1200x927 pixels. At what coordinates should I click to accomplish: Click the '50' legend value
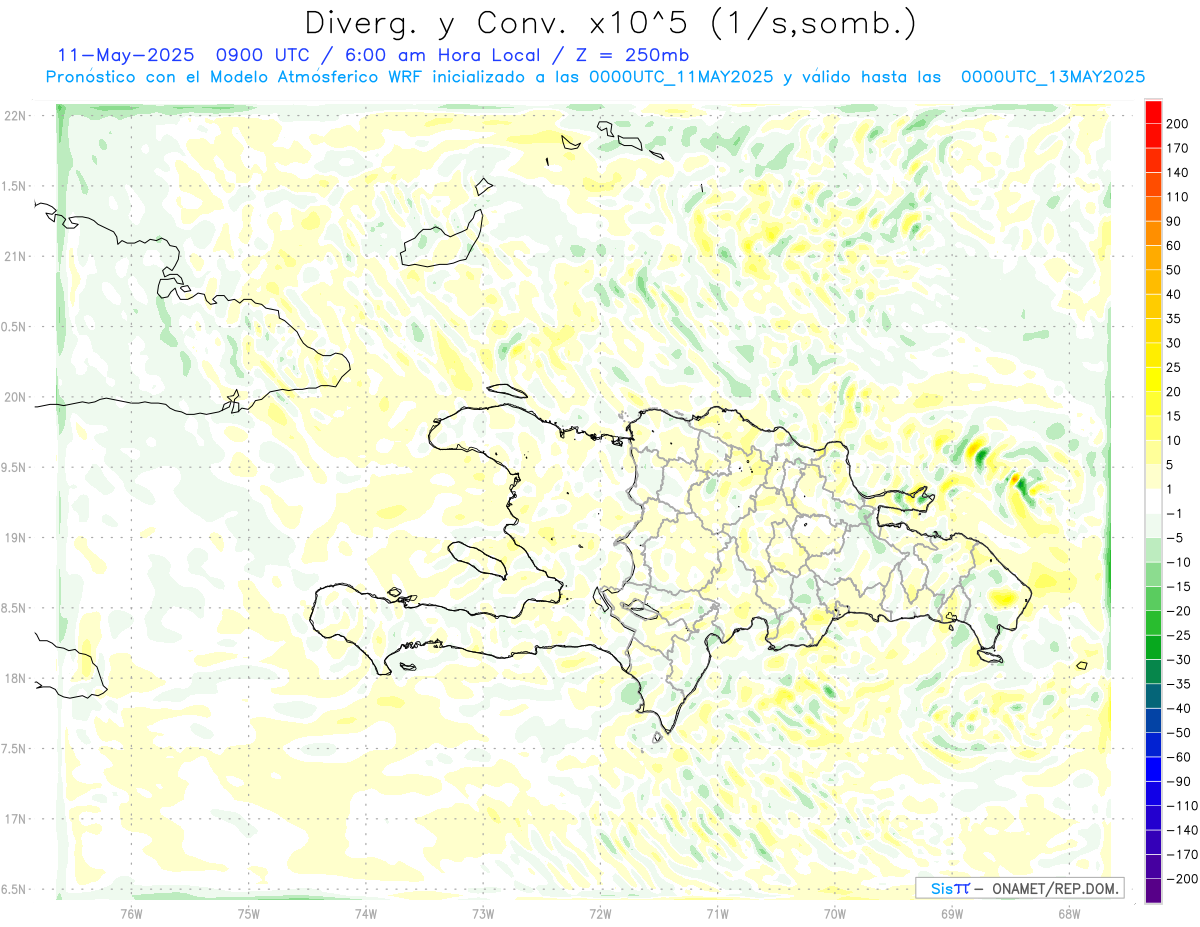click(x=1174, y=270)
